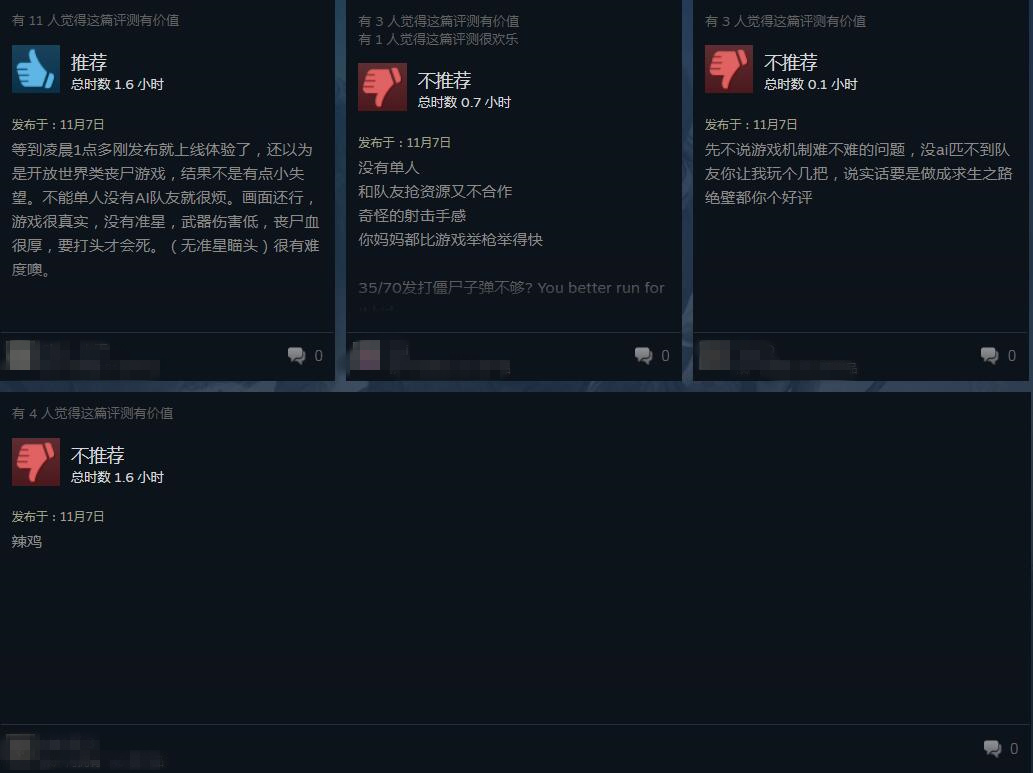
Task: Click the blue thumbs-up recommend icon
Action: [36, 69]
